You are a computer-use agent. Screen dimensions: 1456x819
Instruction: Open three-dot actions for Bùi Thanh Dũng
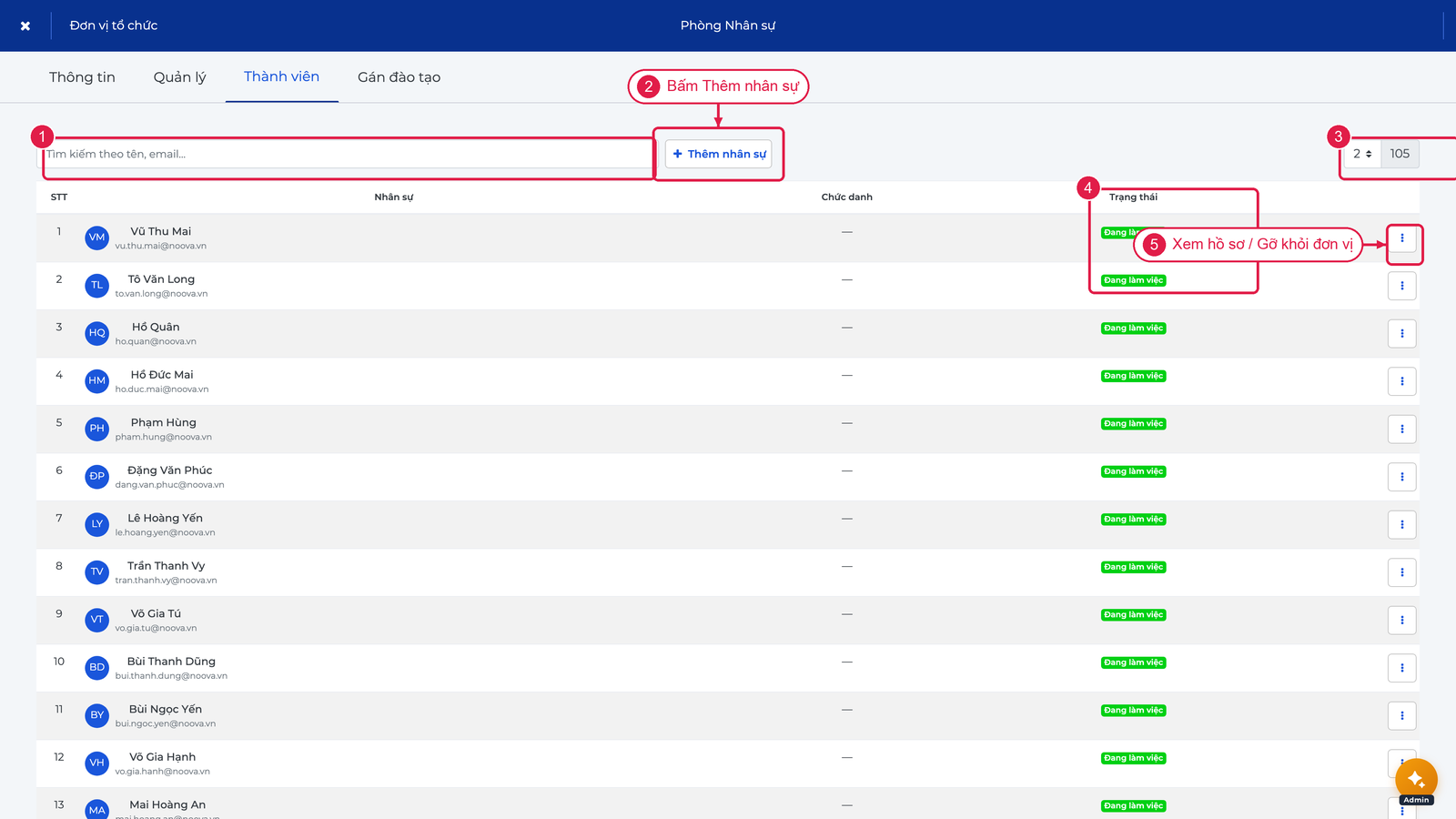tap(1402, 668)
